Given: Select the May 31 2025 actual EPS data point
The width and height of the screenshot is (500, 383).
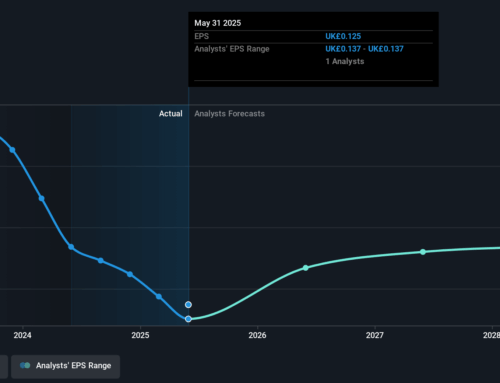Looking at the screenshot, I should (188, 319).
